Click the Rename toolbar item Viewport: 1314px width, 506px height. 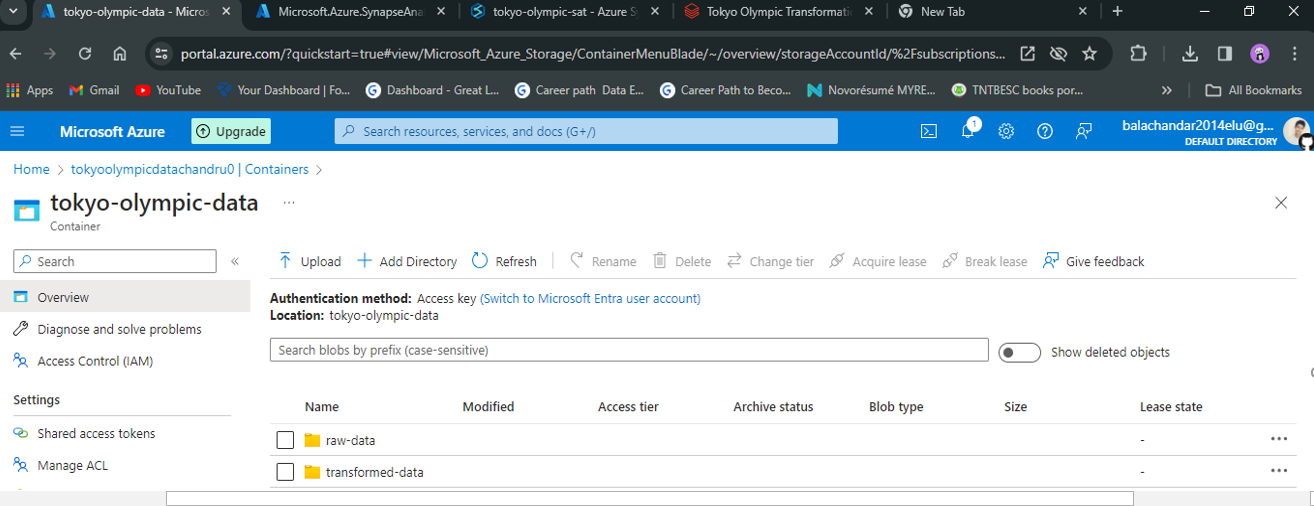[603, 261]
